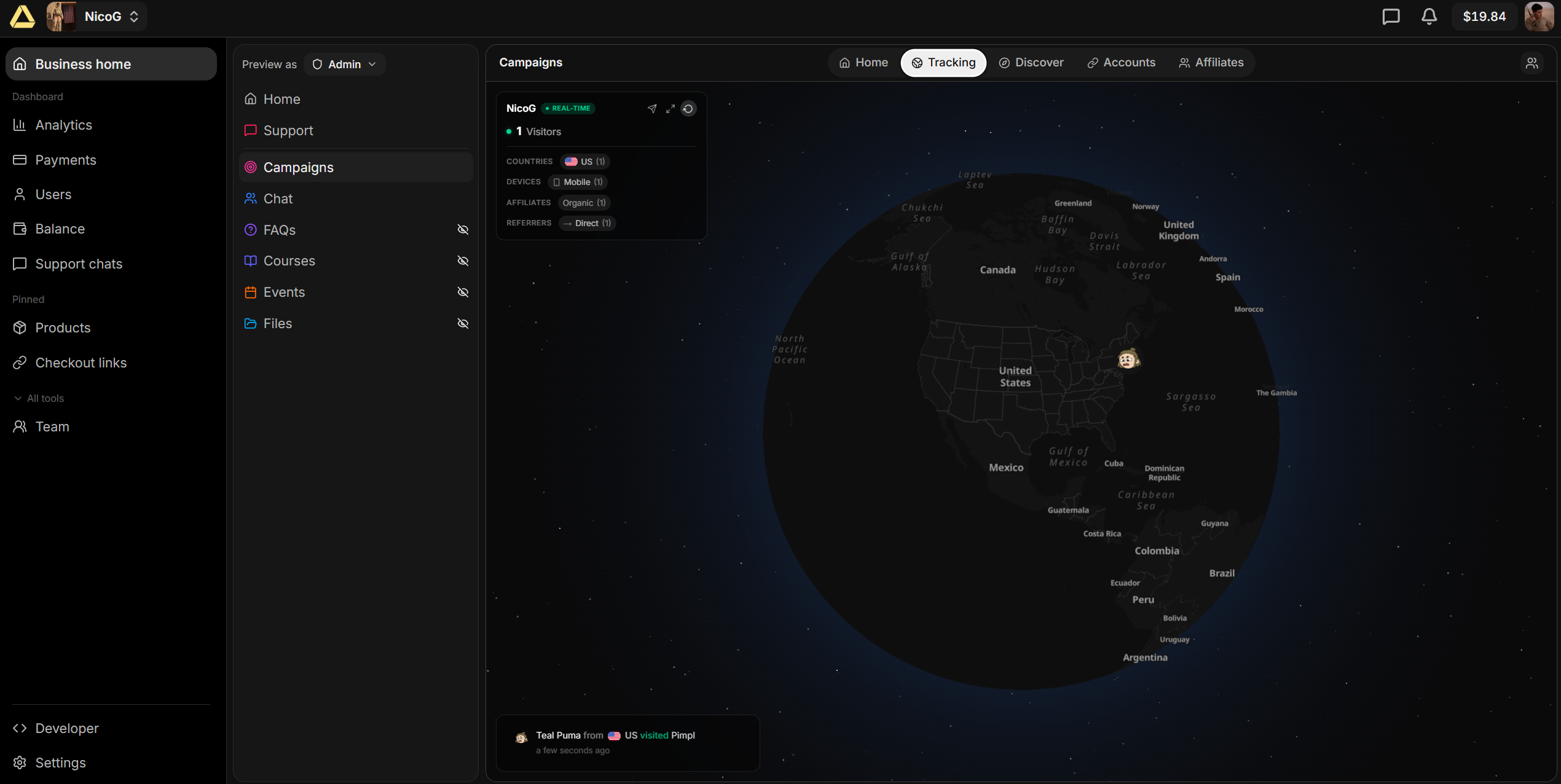Click the refresh icon in NicoG card

click(688, 109)
